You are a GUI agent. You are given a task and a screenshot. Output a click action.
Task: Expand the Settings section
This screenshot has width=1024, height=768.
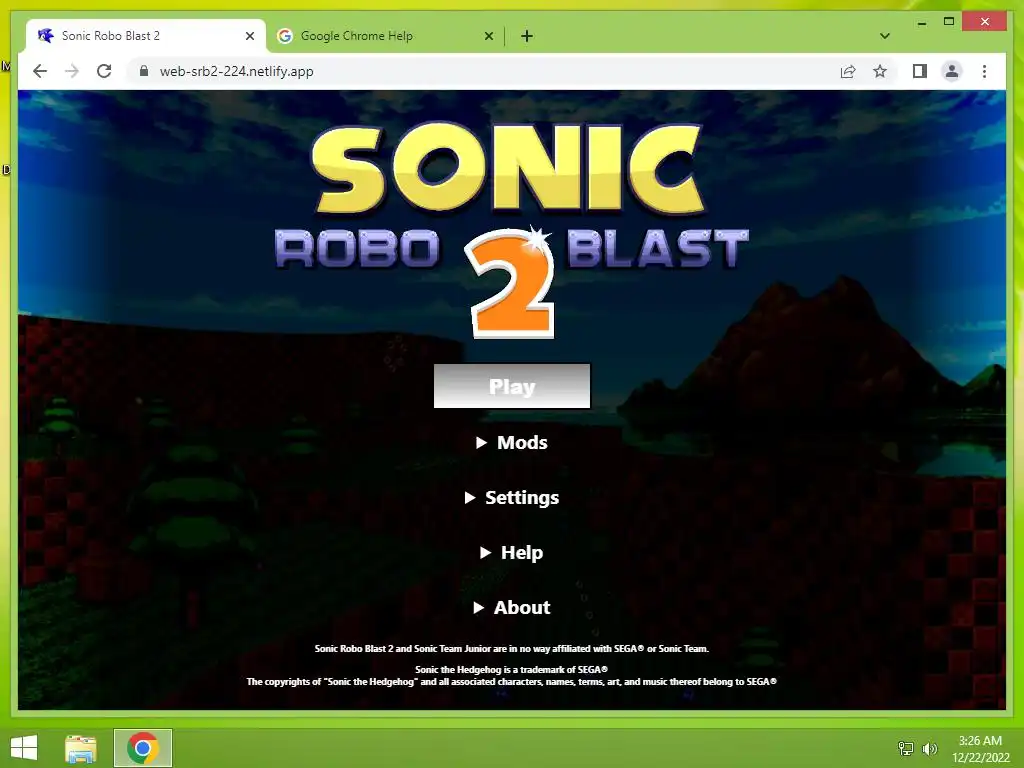[512, 498]
